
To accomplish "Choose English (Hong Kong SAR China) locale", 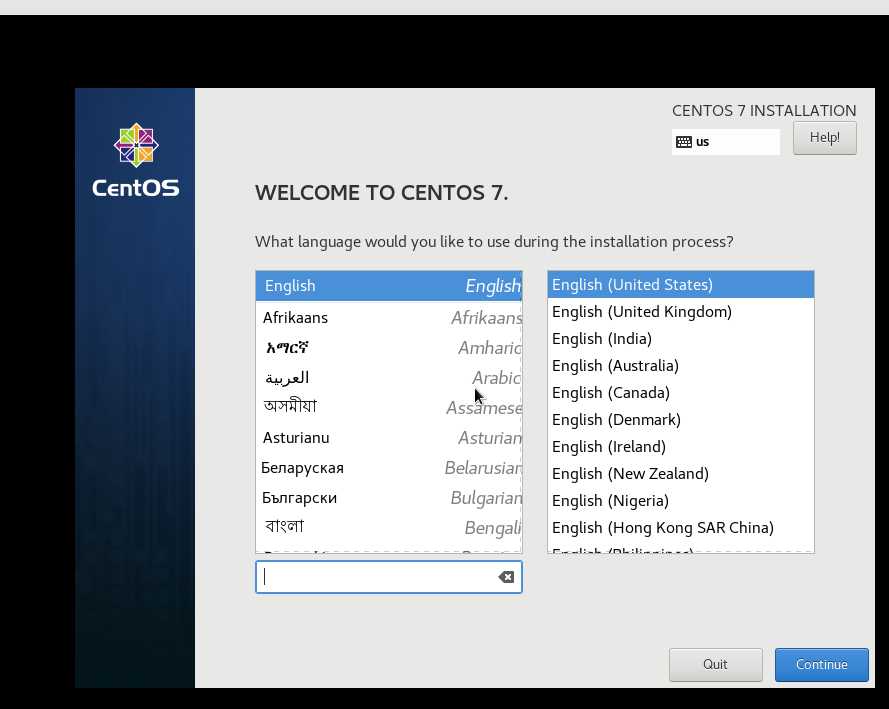I will click(681, 528).
